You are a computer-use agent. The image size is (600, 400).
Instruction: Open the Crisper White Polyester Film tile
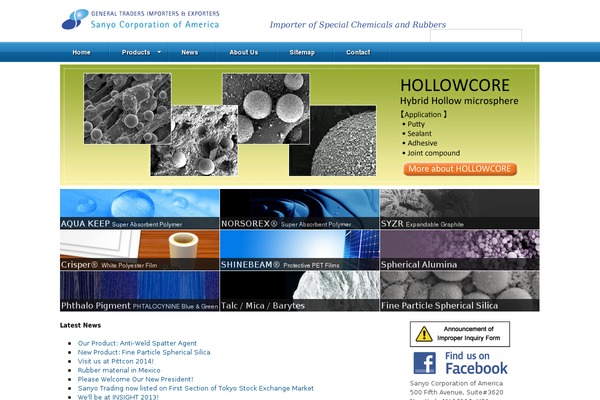(x=140, y=250)
